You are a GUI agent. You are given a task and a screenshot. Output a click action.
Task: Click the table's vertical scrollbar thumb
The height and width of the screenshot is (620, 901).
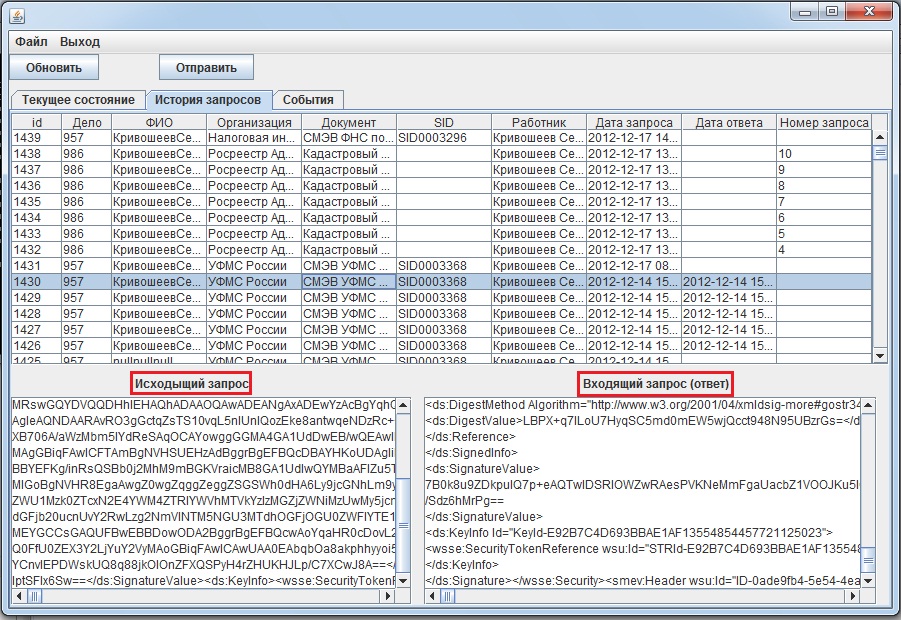[x=880, y=153]
